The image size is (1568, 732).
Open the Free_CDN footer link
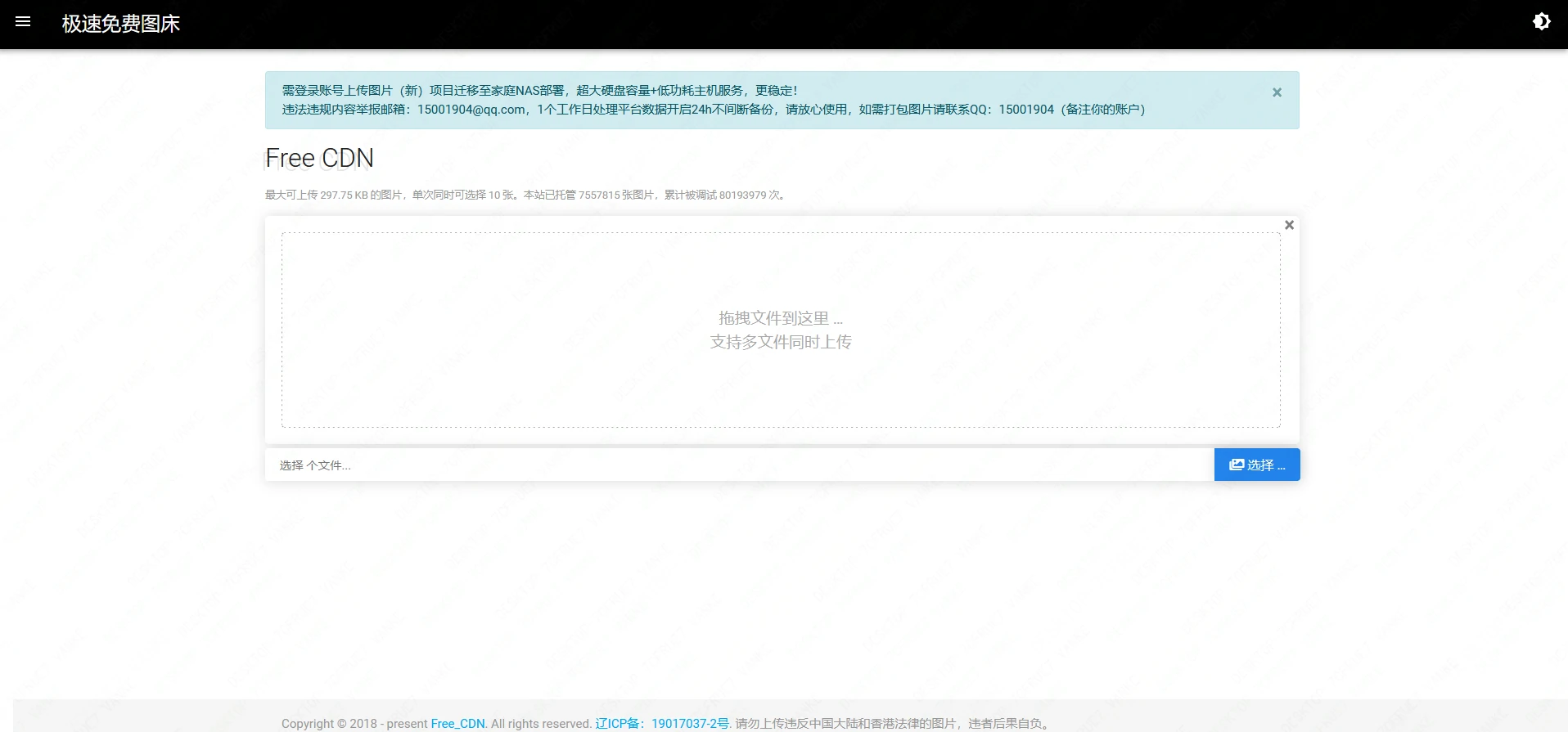coord(457,724)
